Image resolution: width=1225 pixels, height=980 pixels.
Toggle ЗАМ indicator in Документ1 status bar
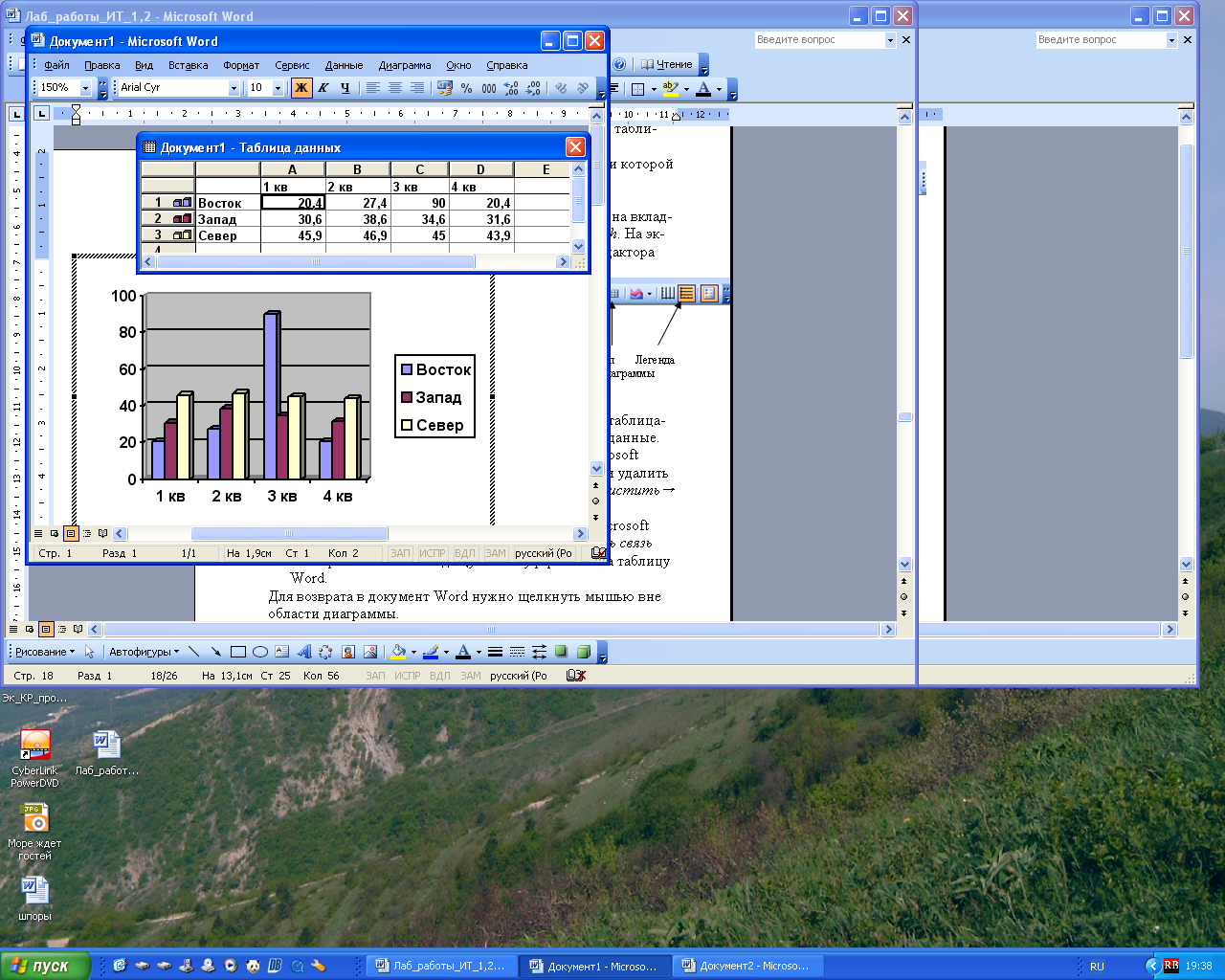click(495, 553)
